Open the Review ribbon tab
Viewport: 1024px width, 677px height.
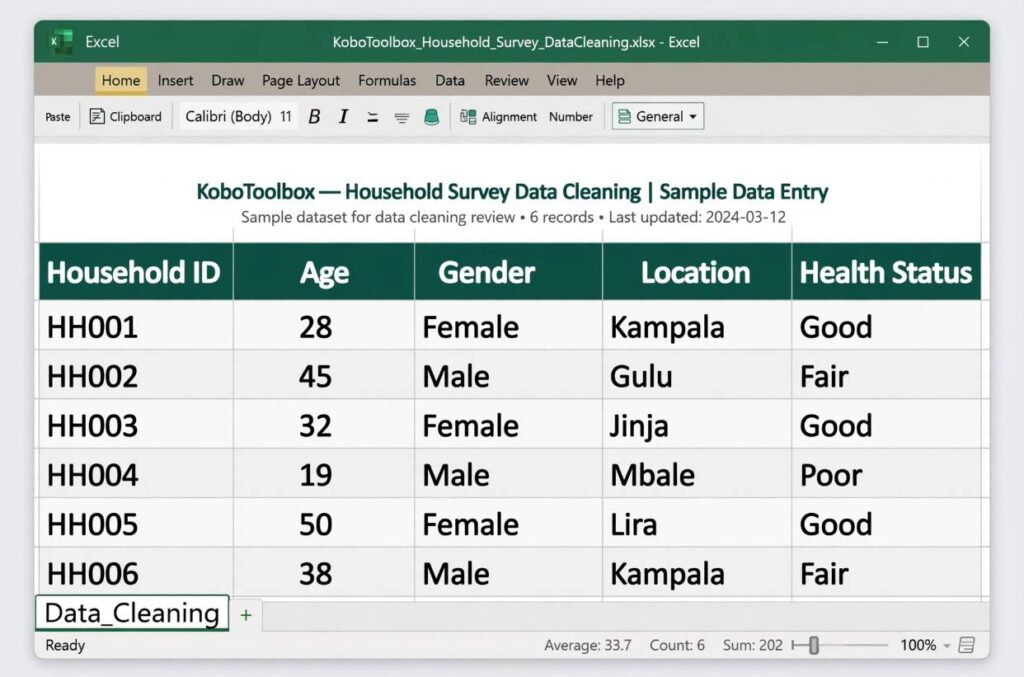(x=506, y=80)
